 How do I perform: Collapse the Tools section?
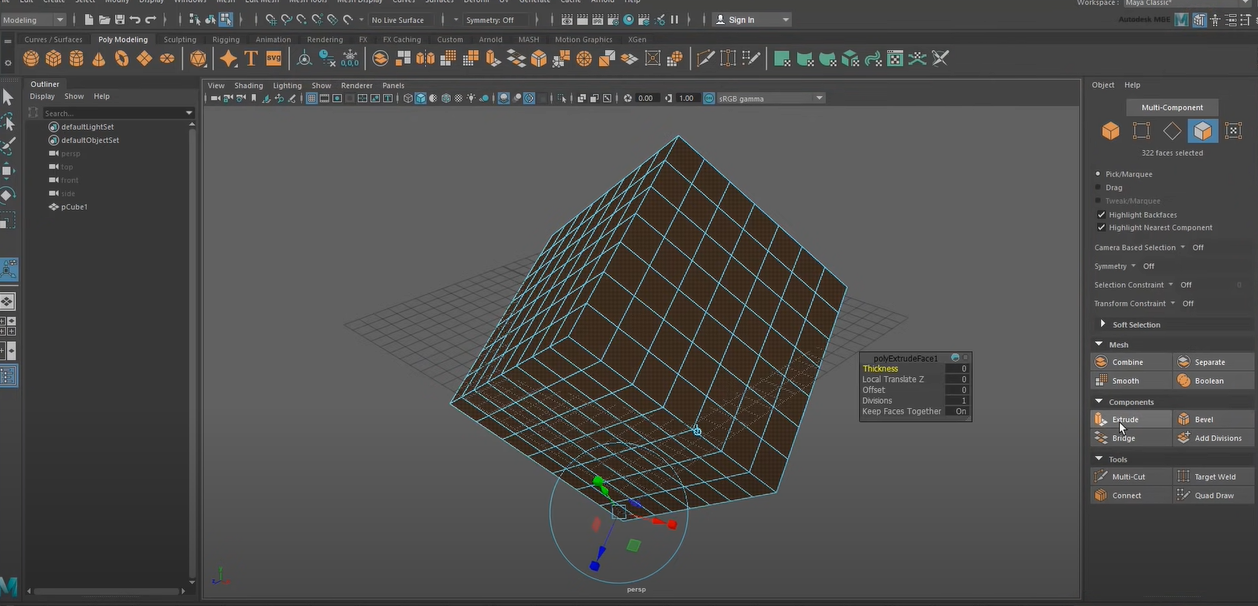coord(1099,459)
